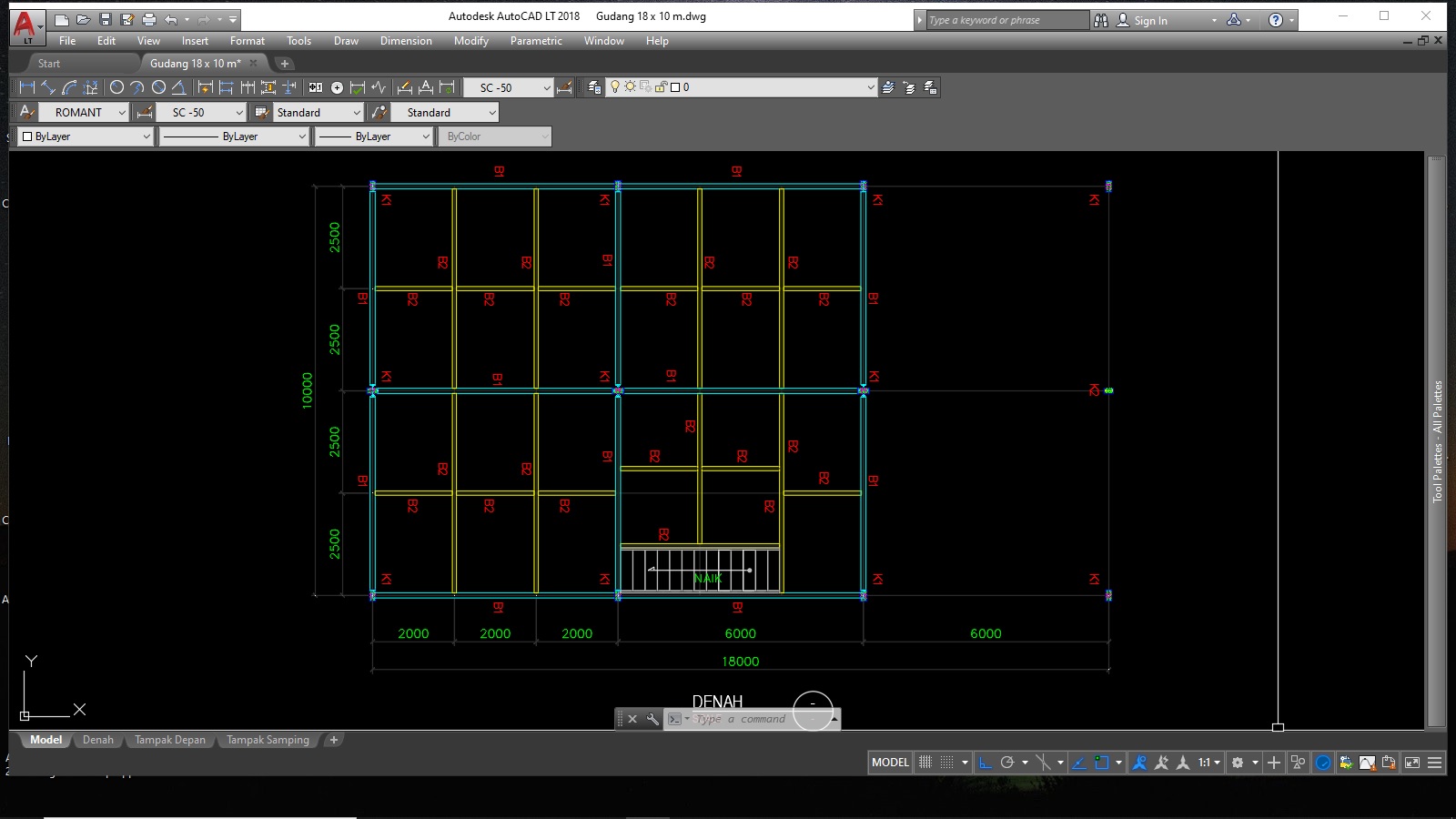Select the Linear dimension tool
This screenshot has width=1456, height=819.
pos(26,87)
